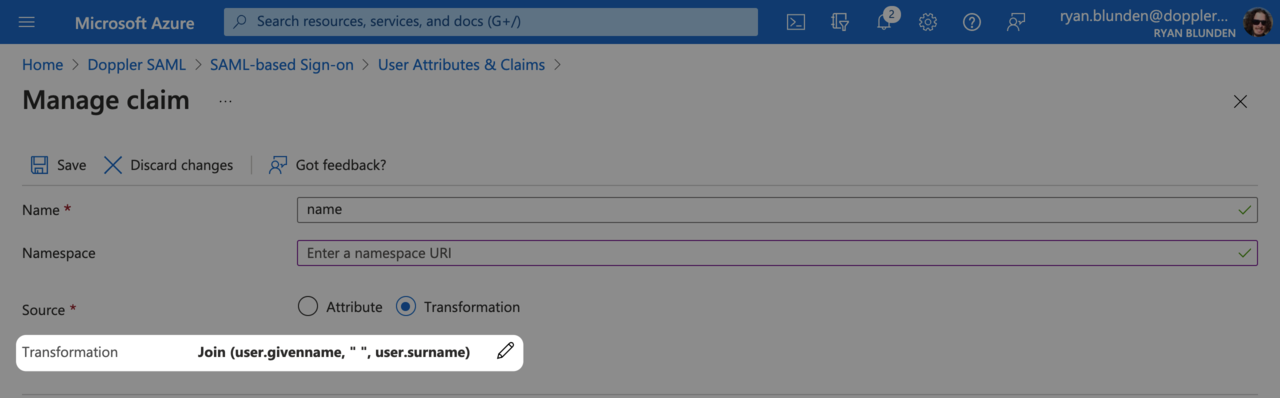View notifications bell icon
1280x398 pixels.
tap(885, 21)
